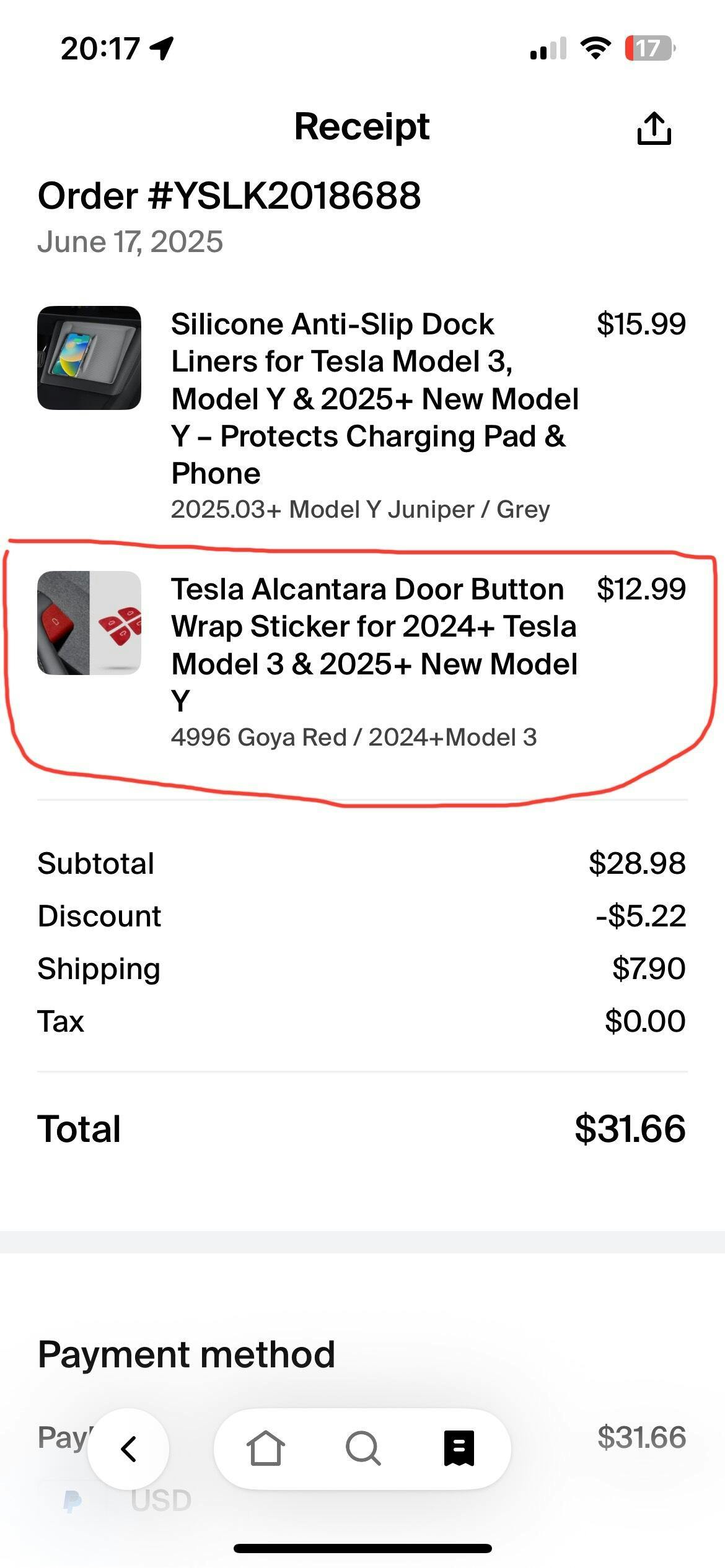The height and width of the screenshot is (1568, 725).
Task: Tap the location arrow in status bar
Action: pyautogui.click(x=162, y=48)
